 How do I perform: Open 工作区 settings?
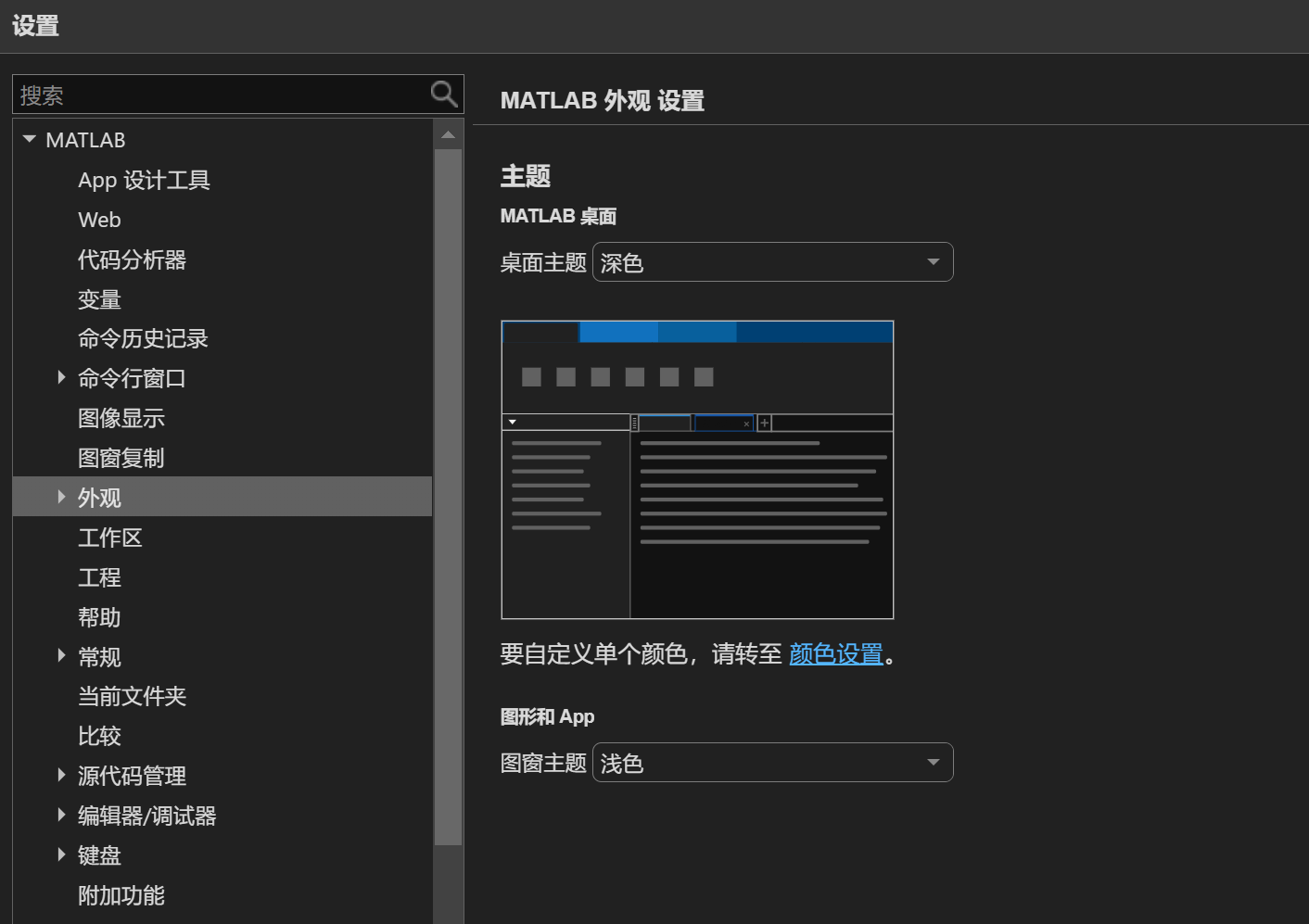(x=110, y=538)
